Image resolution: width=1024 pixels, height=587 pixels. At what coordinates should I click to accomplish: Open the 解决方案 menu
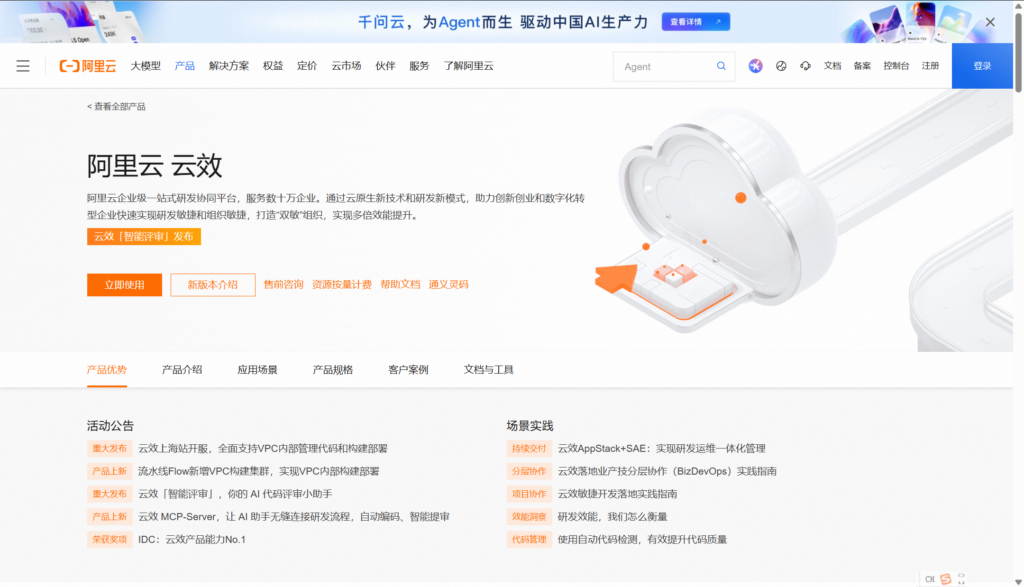coord(229,66)
